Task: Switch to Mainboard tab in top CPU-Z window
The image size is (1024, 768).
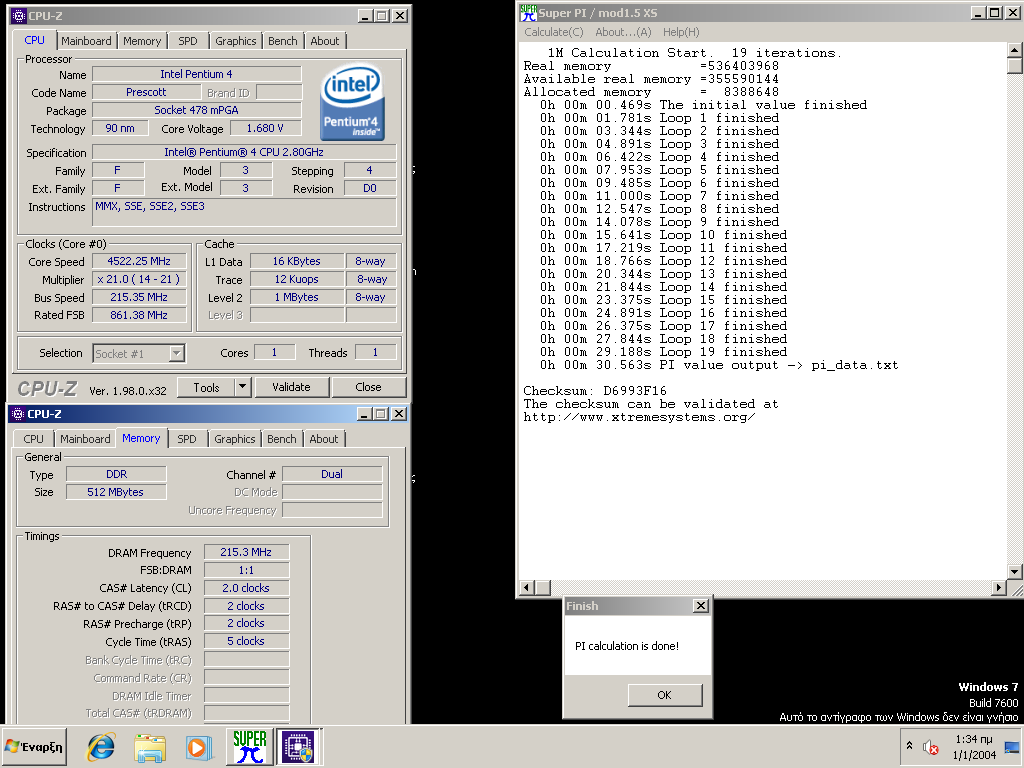Action: coord(86,40)
